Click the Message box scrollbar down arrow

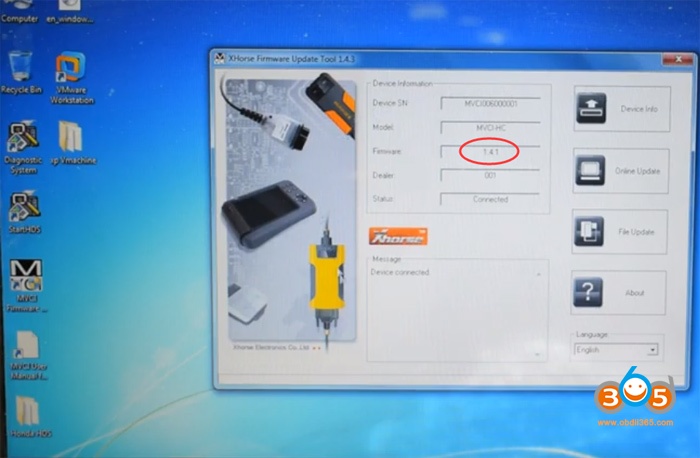click(x=537, y=354)
